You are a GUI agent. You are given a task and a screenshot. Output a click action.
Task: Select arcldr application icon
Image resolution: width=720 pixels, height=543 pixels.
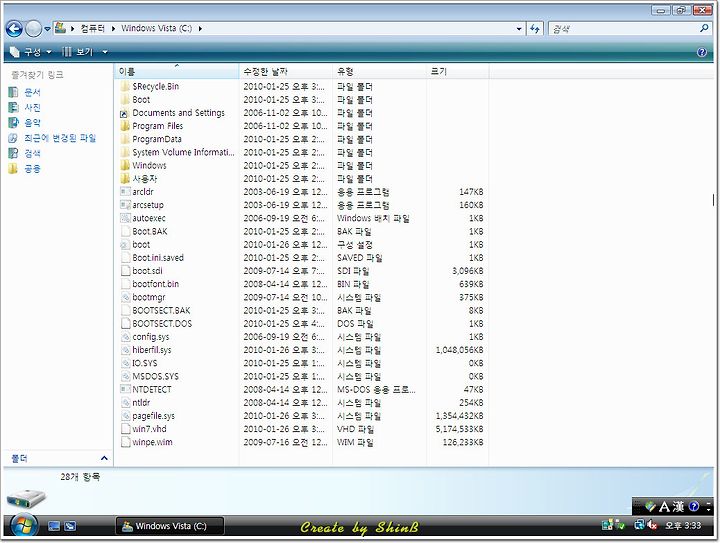tap(125, 192)
